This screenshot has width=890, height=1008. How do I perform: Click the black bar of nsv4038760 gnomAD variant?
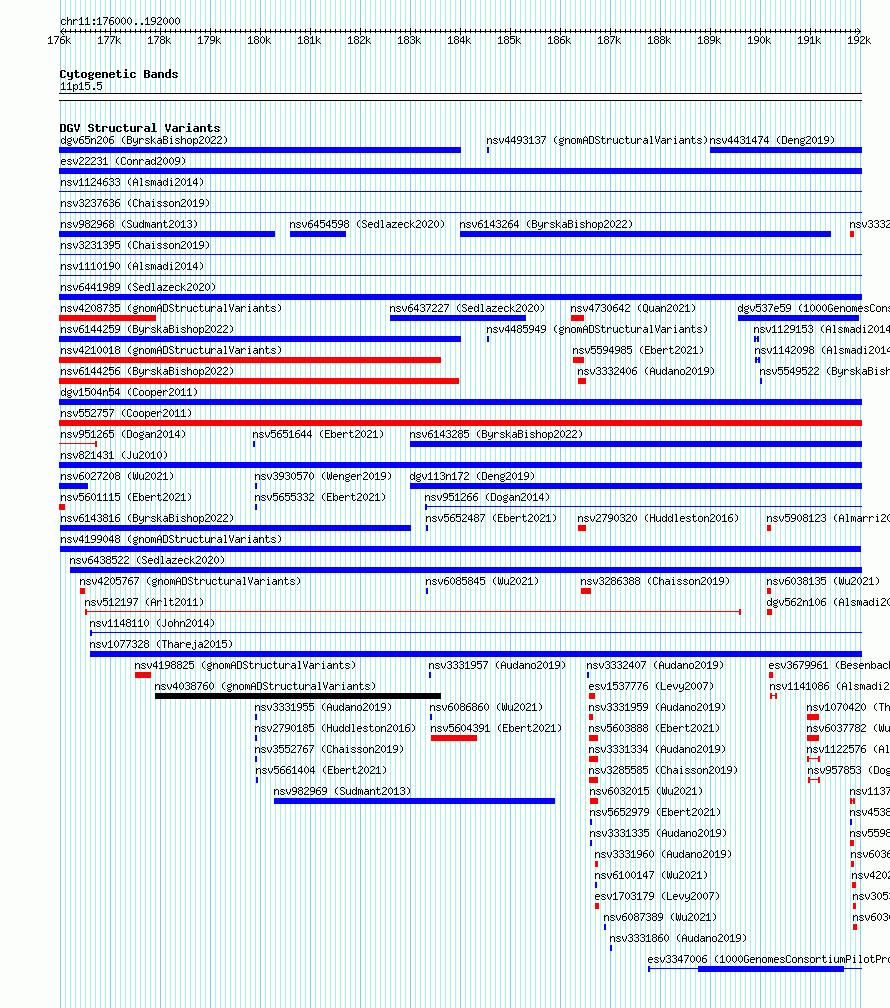point(298,696)
